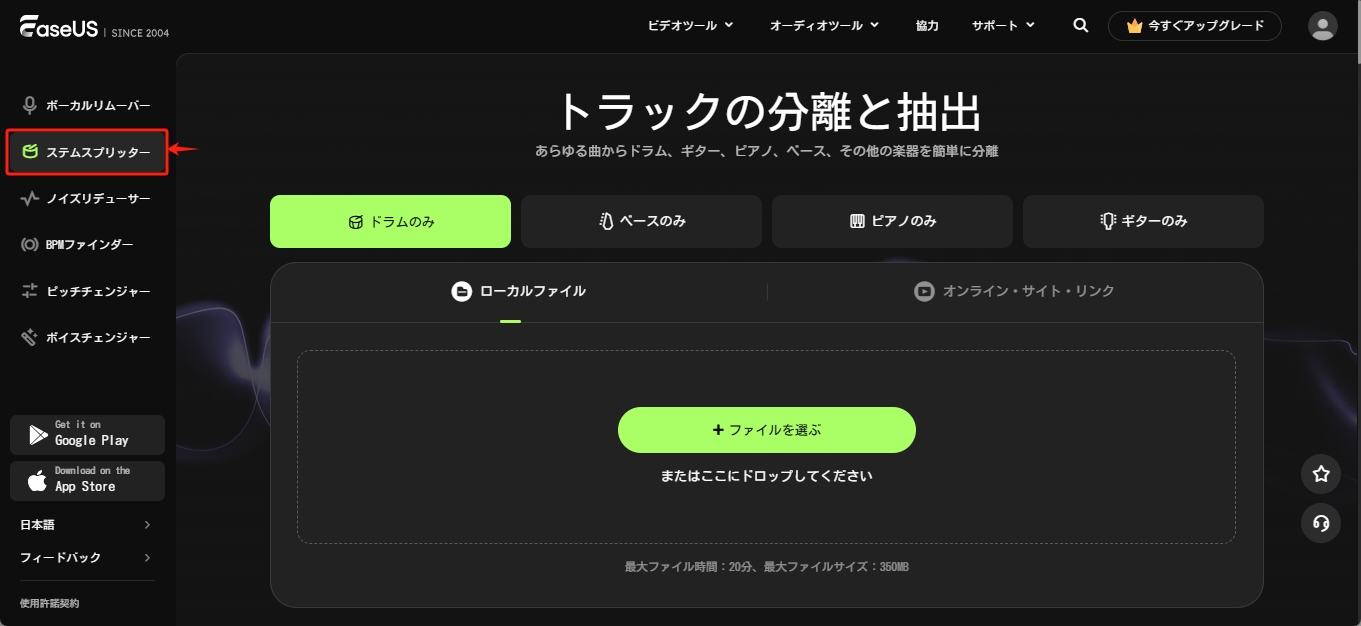Open the account profile icon
Screen dimensions: 1361x626
tap(1322, 25)
